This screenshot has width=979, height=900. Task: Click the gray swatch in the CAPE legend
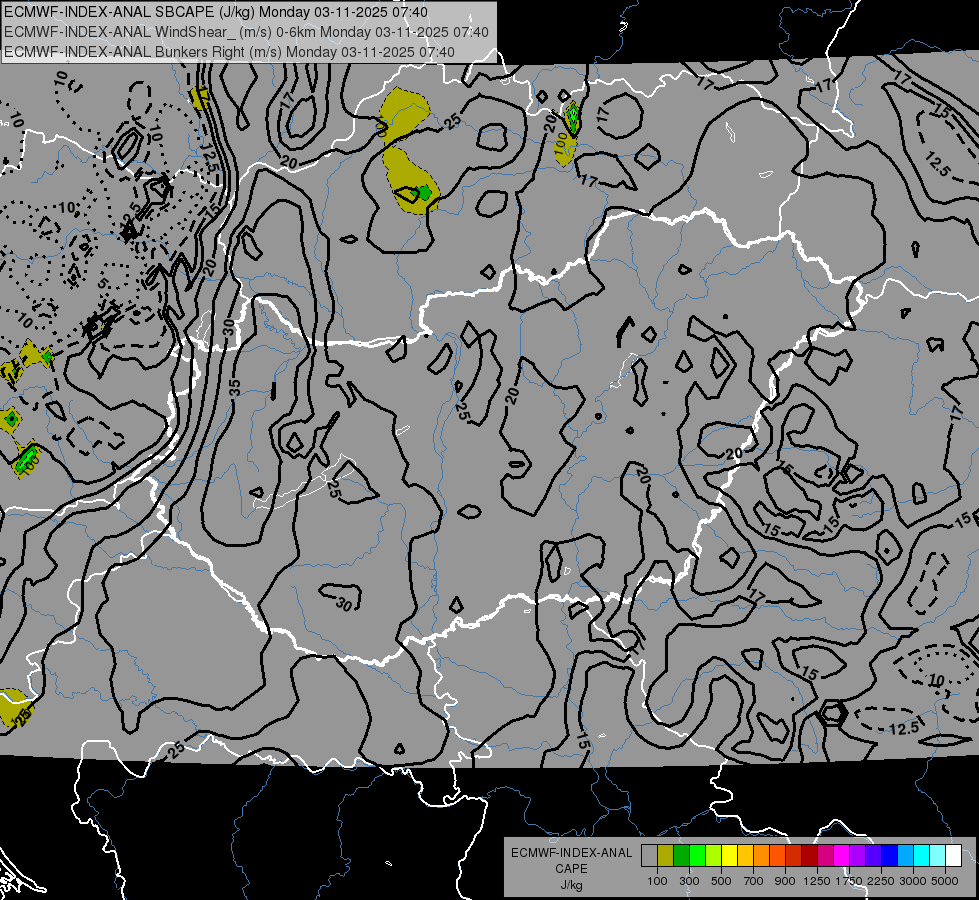pos(649,855)
